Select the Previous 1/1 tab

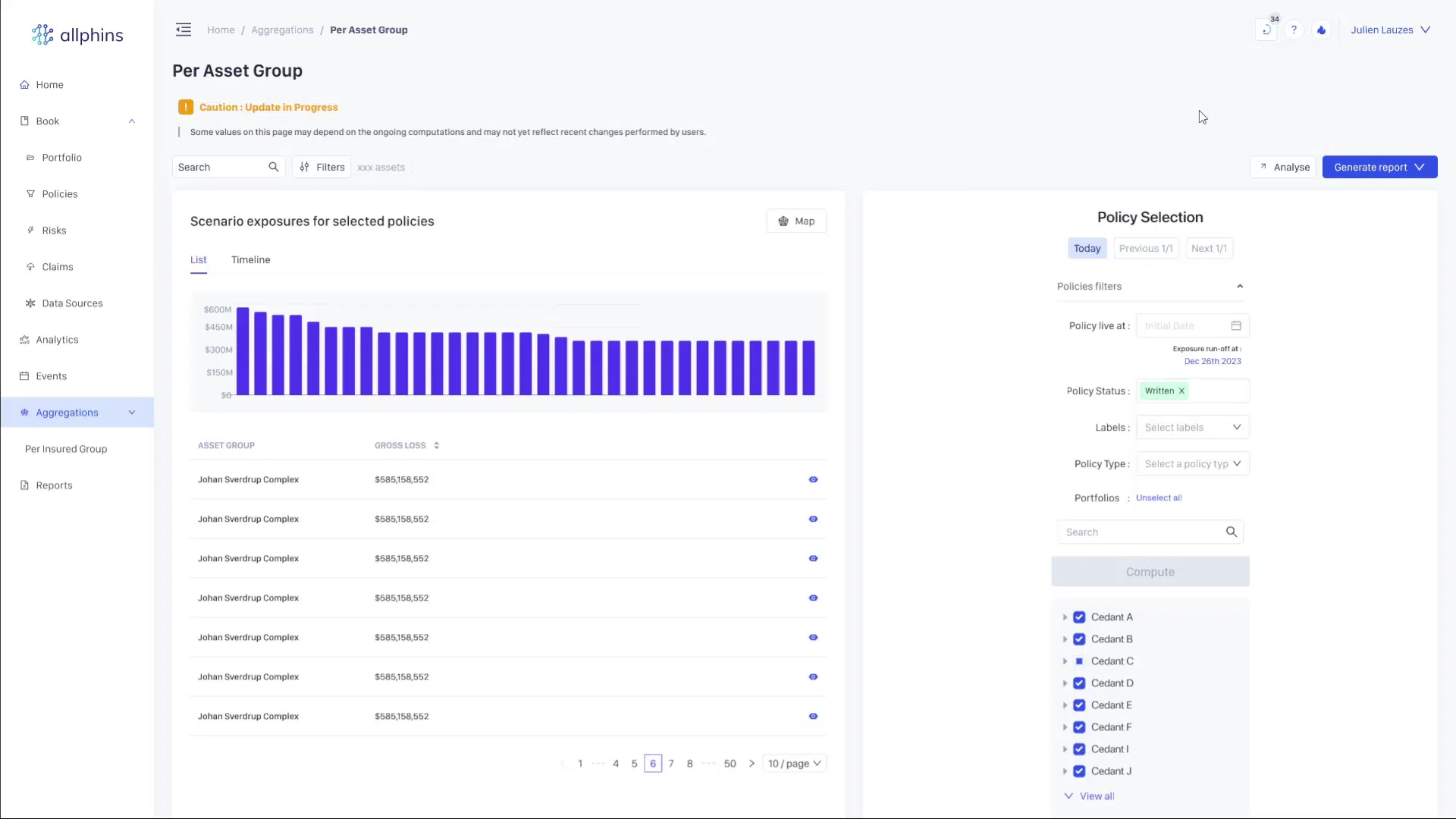(x=1145, y=249)
